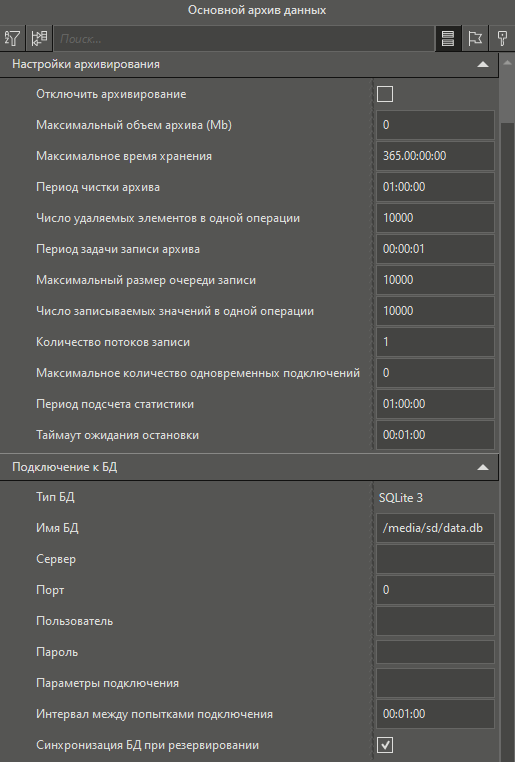
Task: Click the scrollbar up arrow
Action: pyautogui.click(x=507, y=63)
